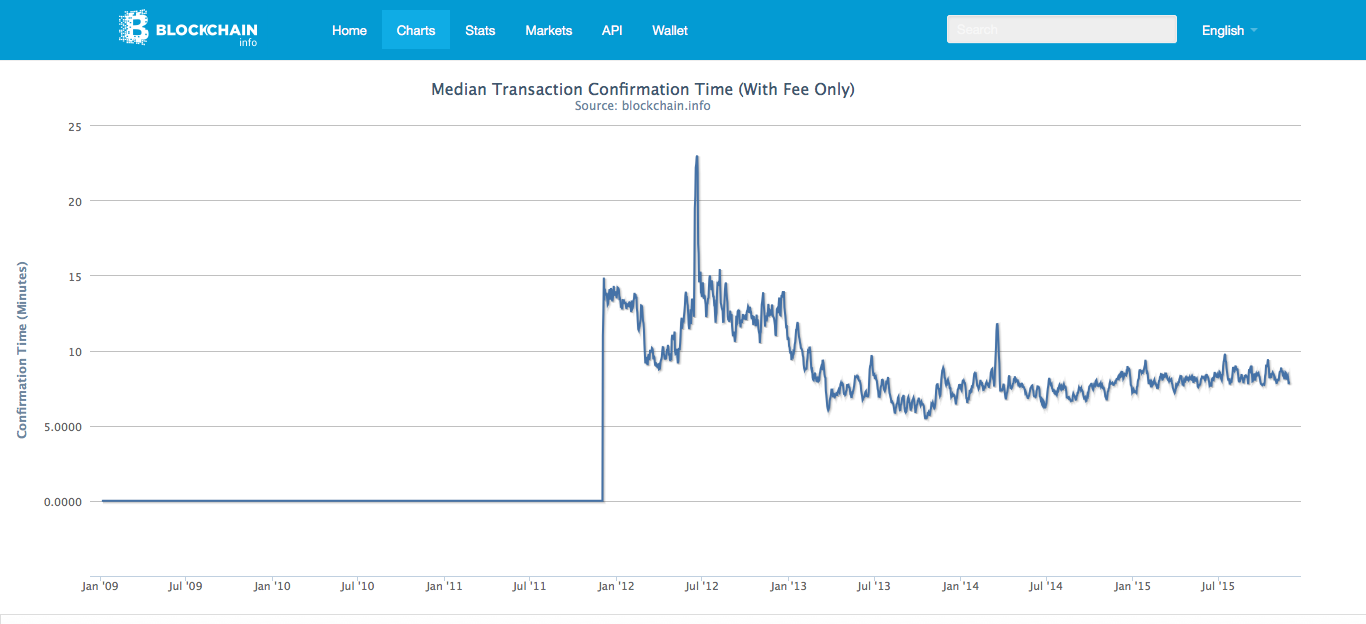This screenshot has width=1366, height=624.
Task: Click the x-axis label Jul '09
Action: [x=186, y=586]
